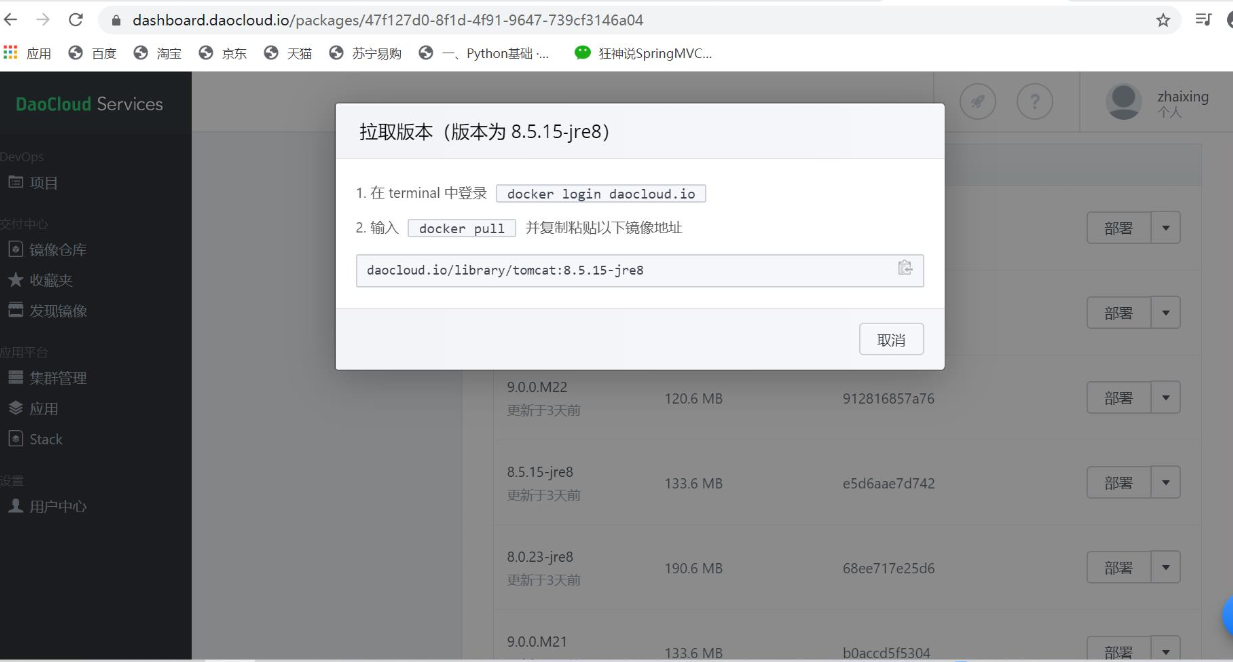Click the help question mark icon
1233x662 pixels.
point(1035,101)
